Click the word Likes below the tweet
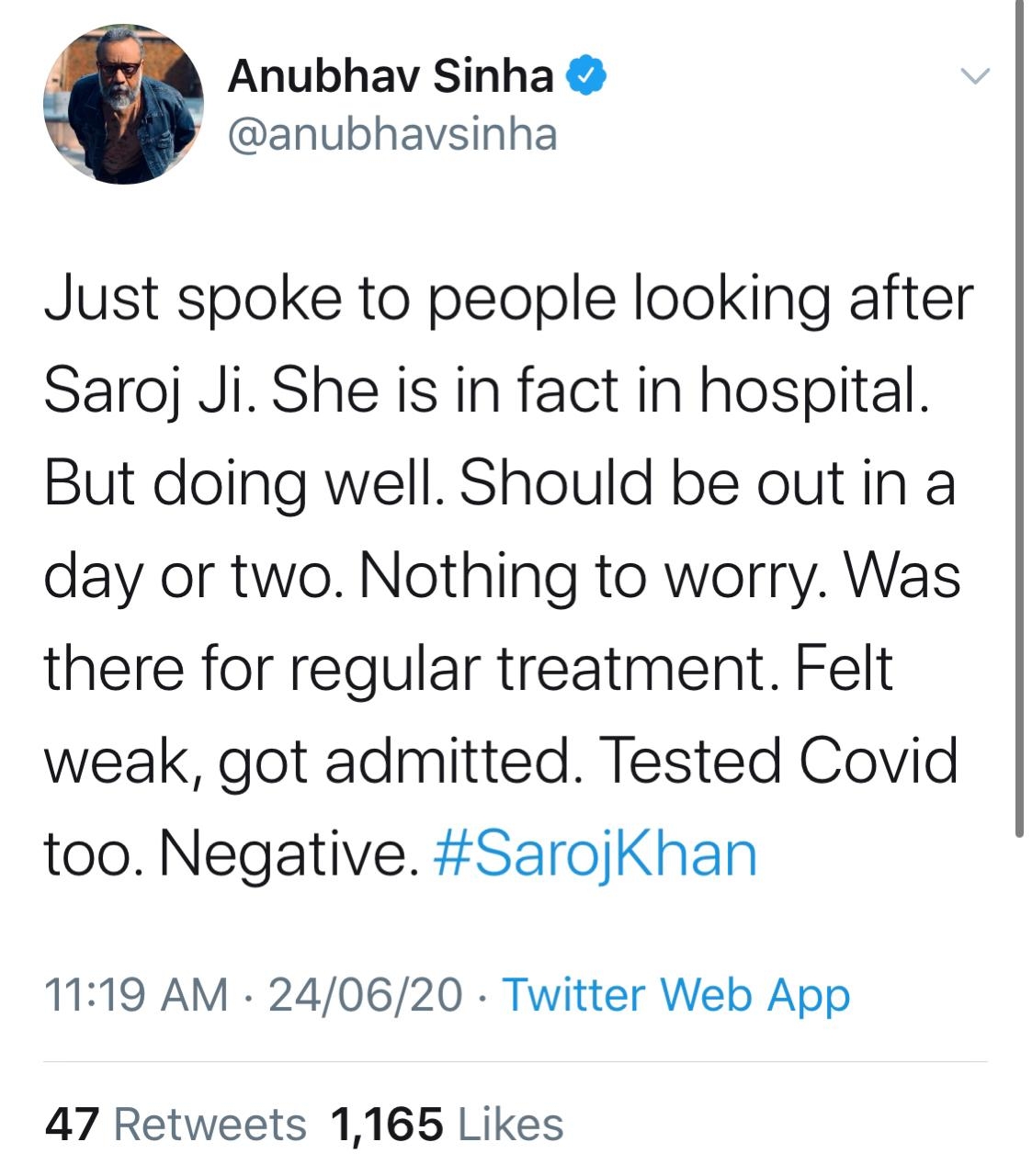 [x=511, y=1123]
